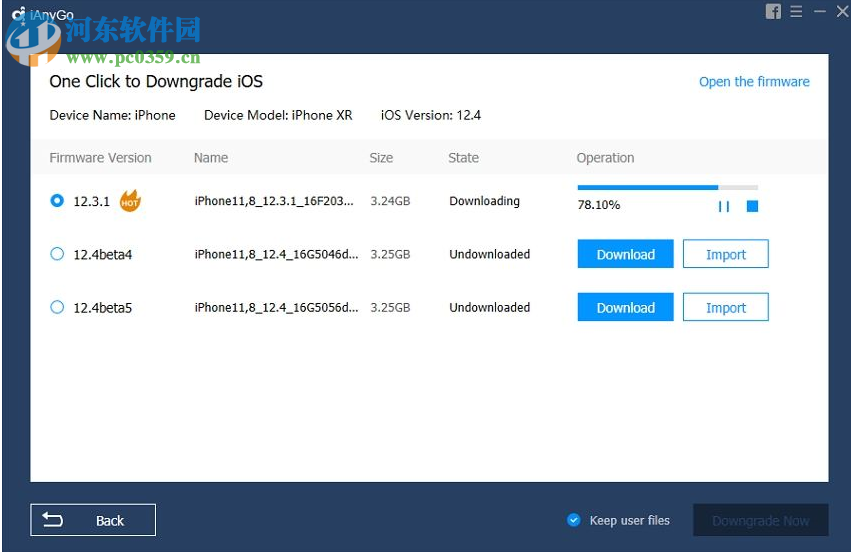The width and height of the screenshot is (851, 552).
Task: Click the State column header
Action: point(463,158)
